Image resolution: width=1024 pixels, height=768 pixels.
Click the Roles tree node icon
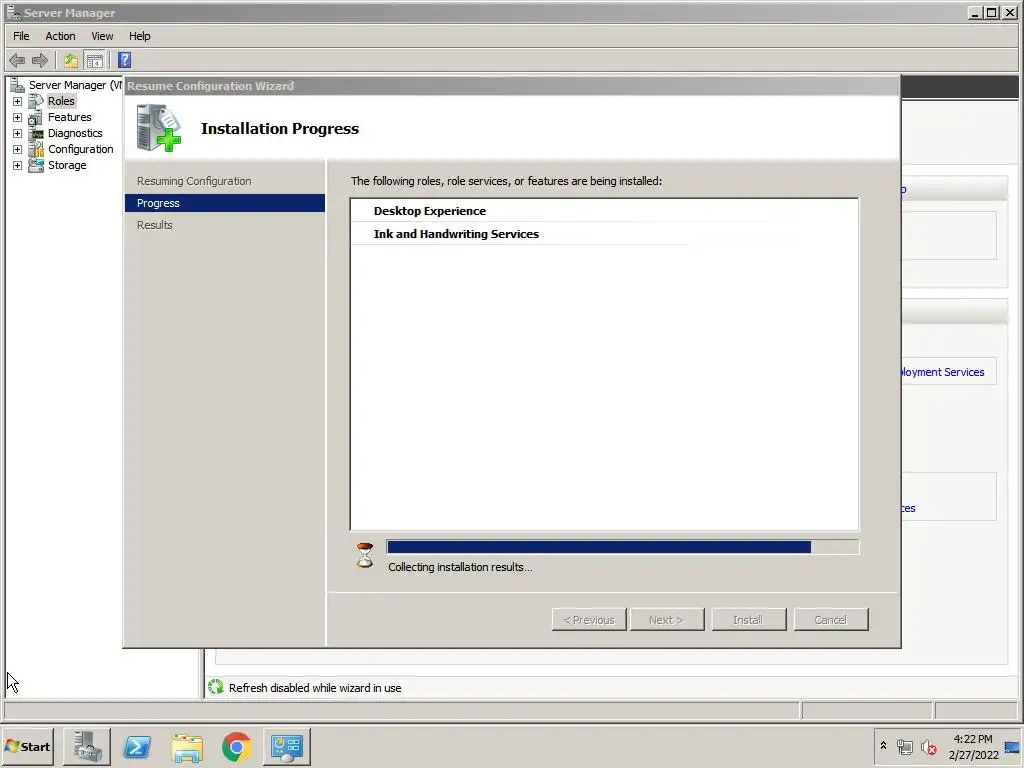[36, 101]
